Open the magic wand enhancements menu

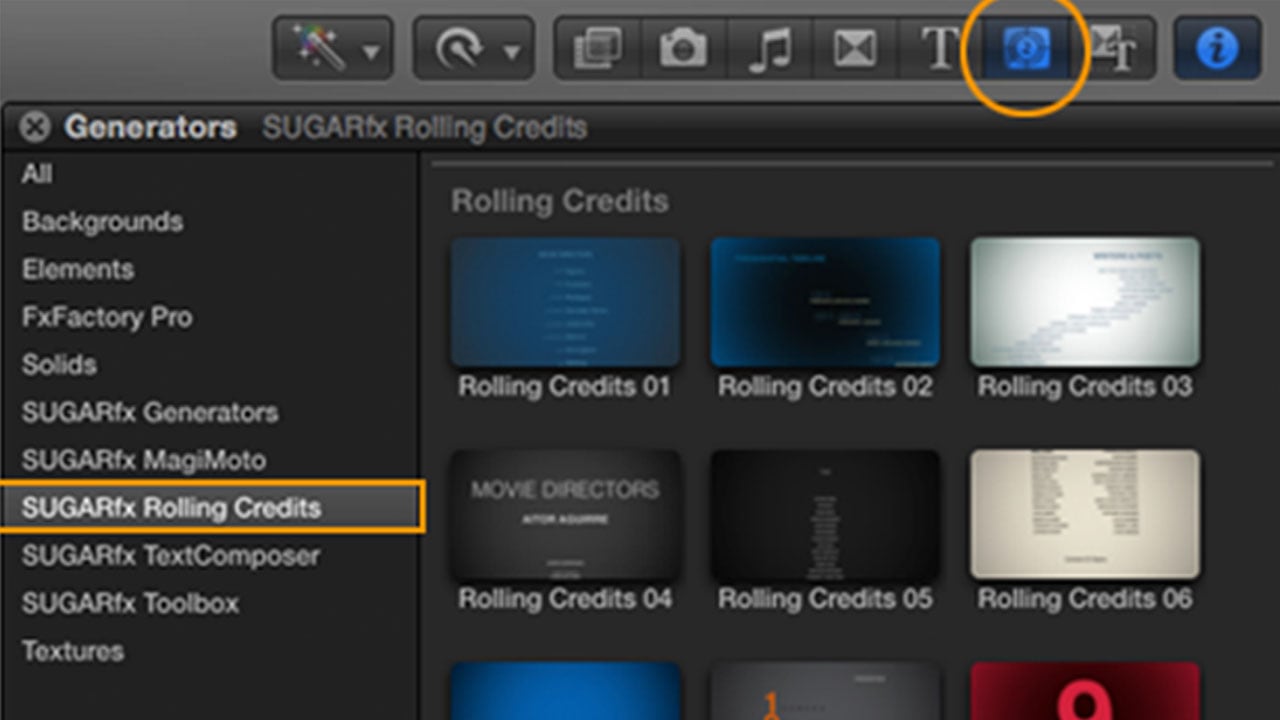333,48
